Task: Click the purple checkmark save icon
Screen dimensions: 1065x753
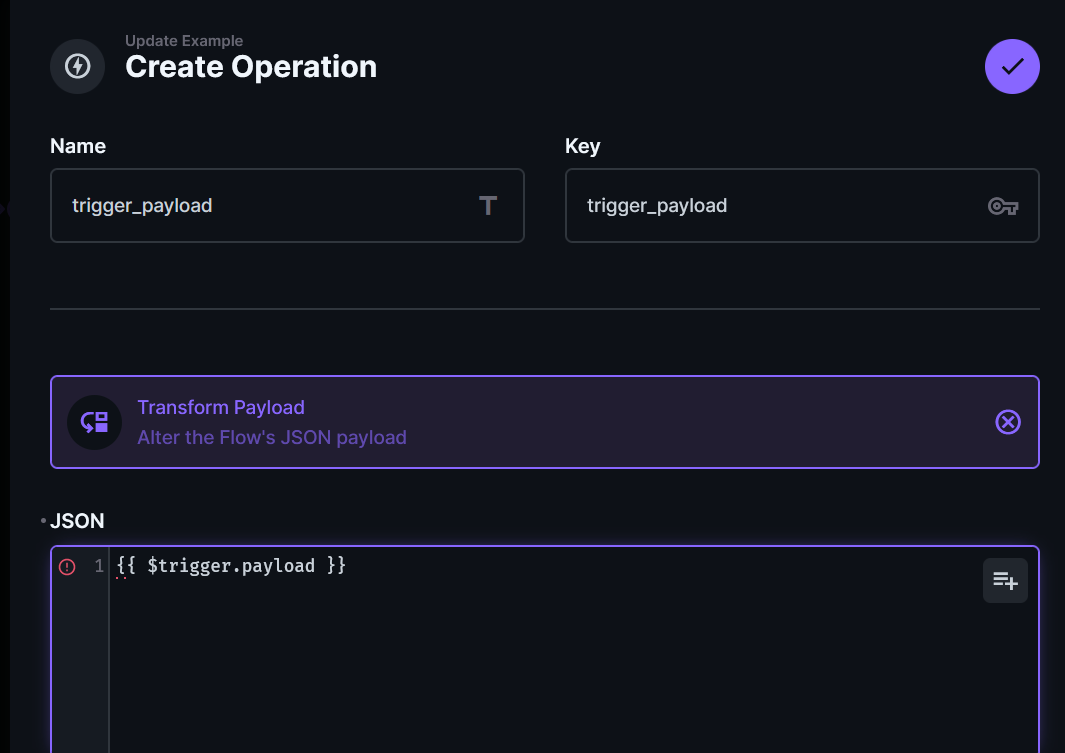Action: 1012,66
